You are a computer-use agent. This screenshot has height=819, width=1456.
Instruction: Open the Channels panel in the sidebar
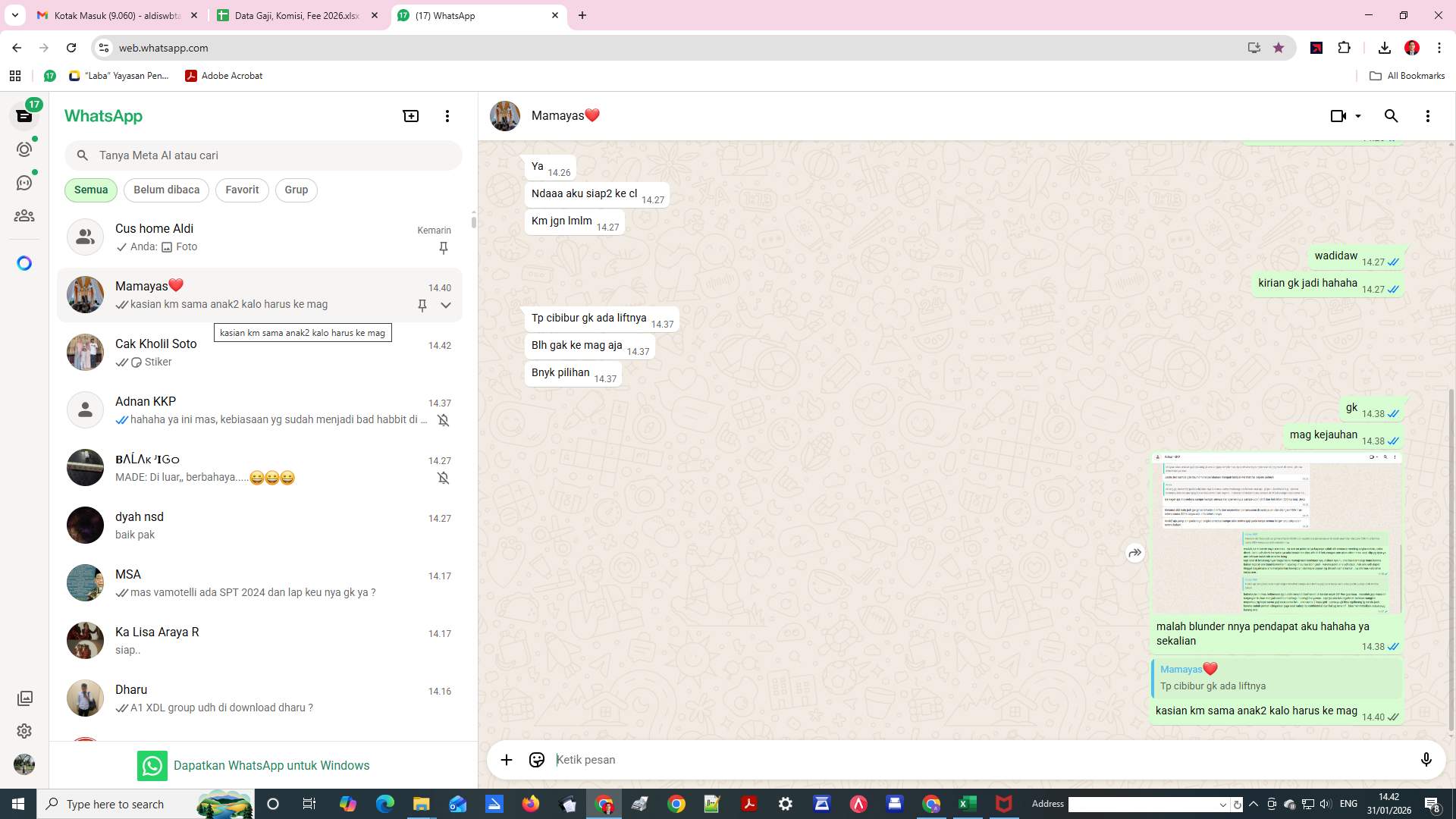click(24, 182)
